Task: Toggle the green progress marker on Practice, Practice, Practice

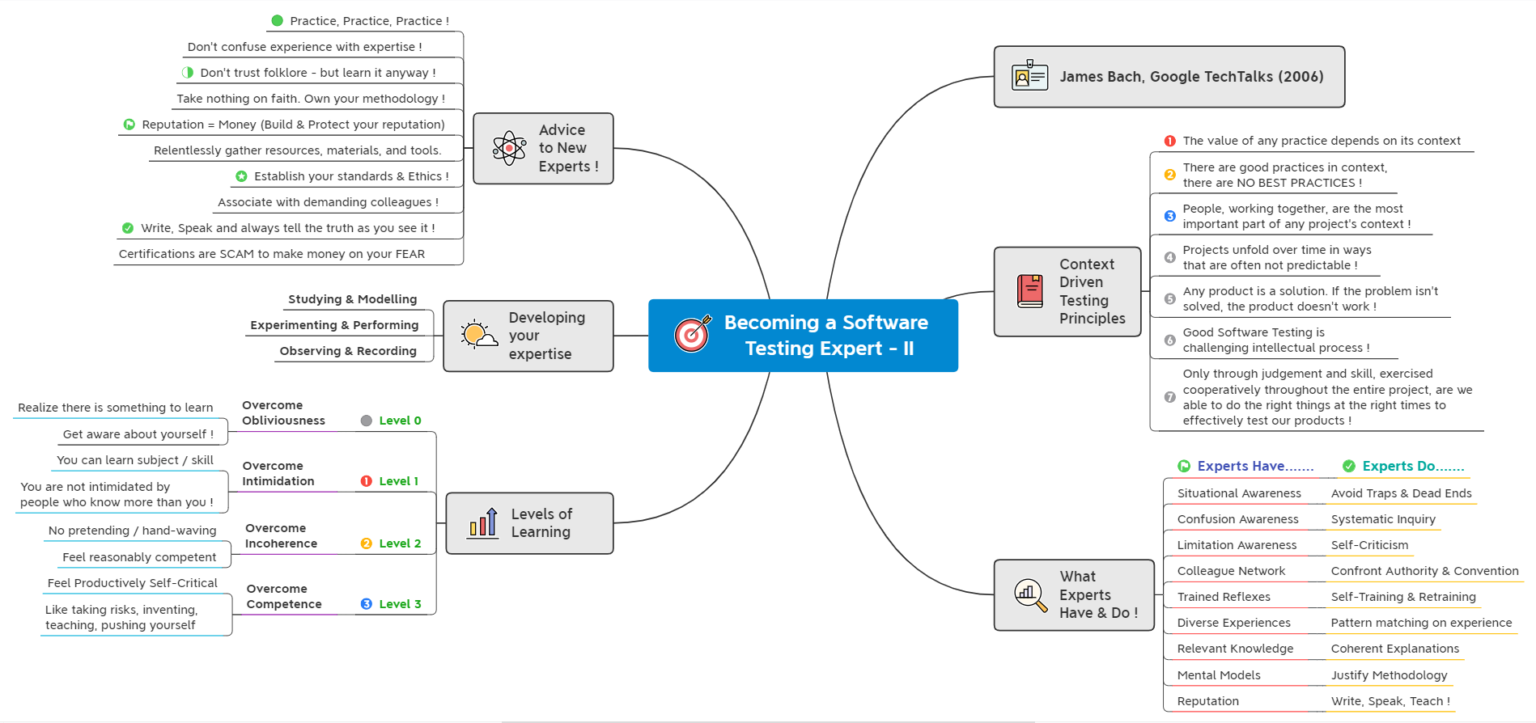Action: [276, 20]
